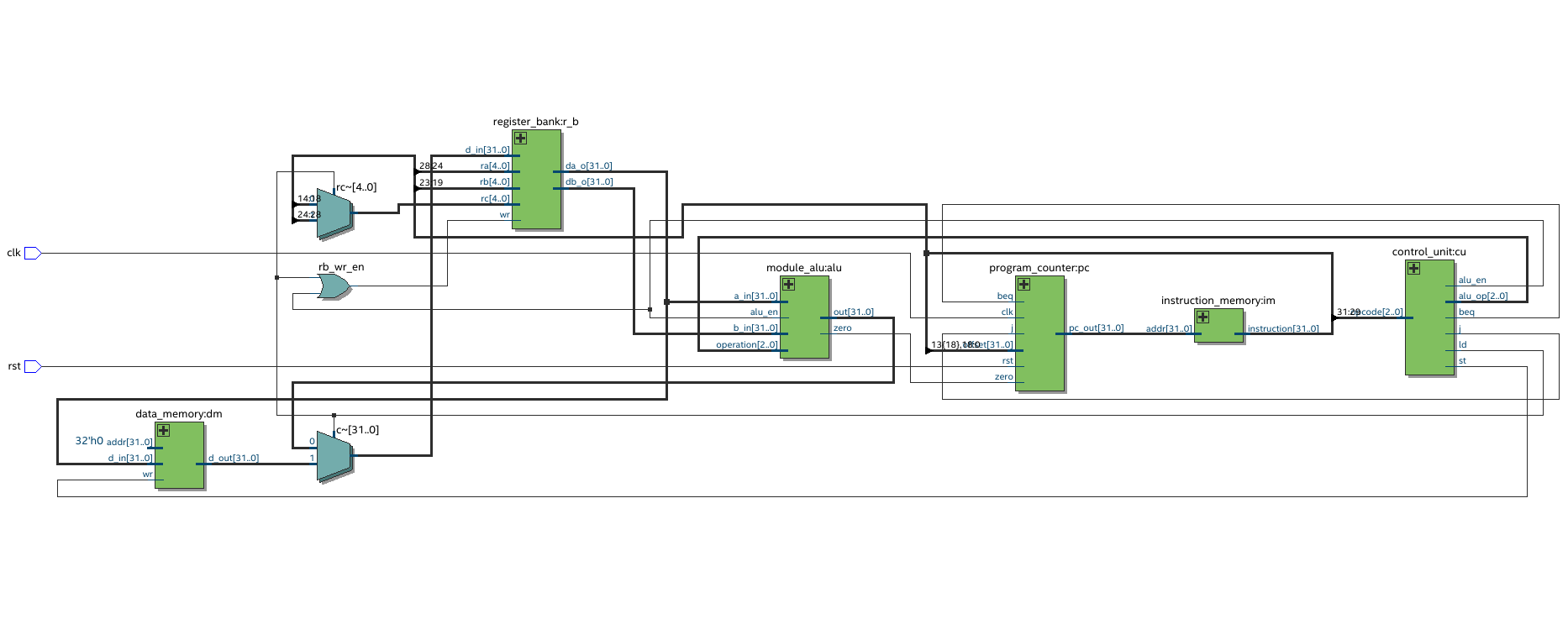This screenshot has width=1568, height=624.
Task: Expand the control_unit:cu block plus icon
Action: coord(1413,269)
